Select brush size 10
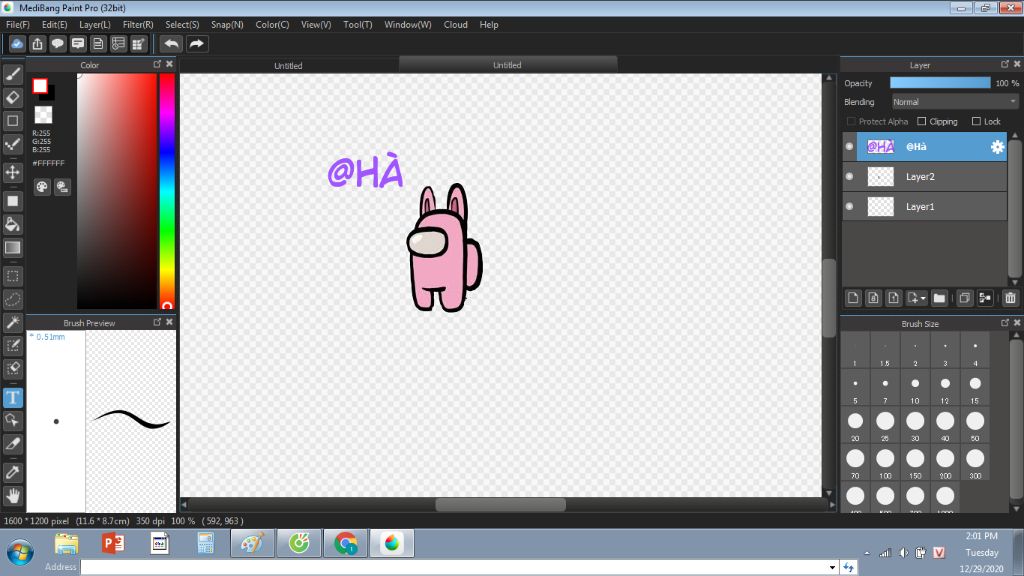 (915, 388)
